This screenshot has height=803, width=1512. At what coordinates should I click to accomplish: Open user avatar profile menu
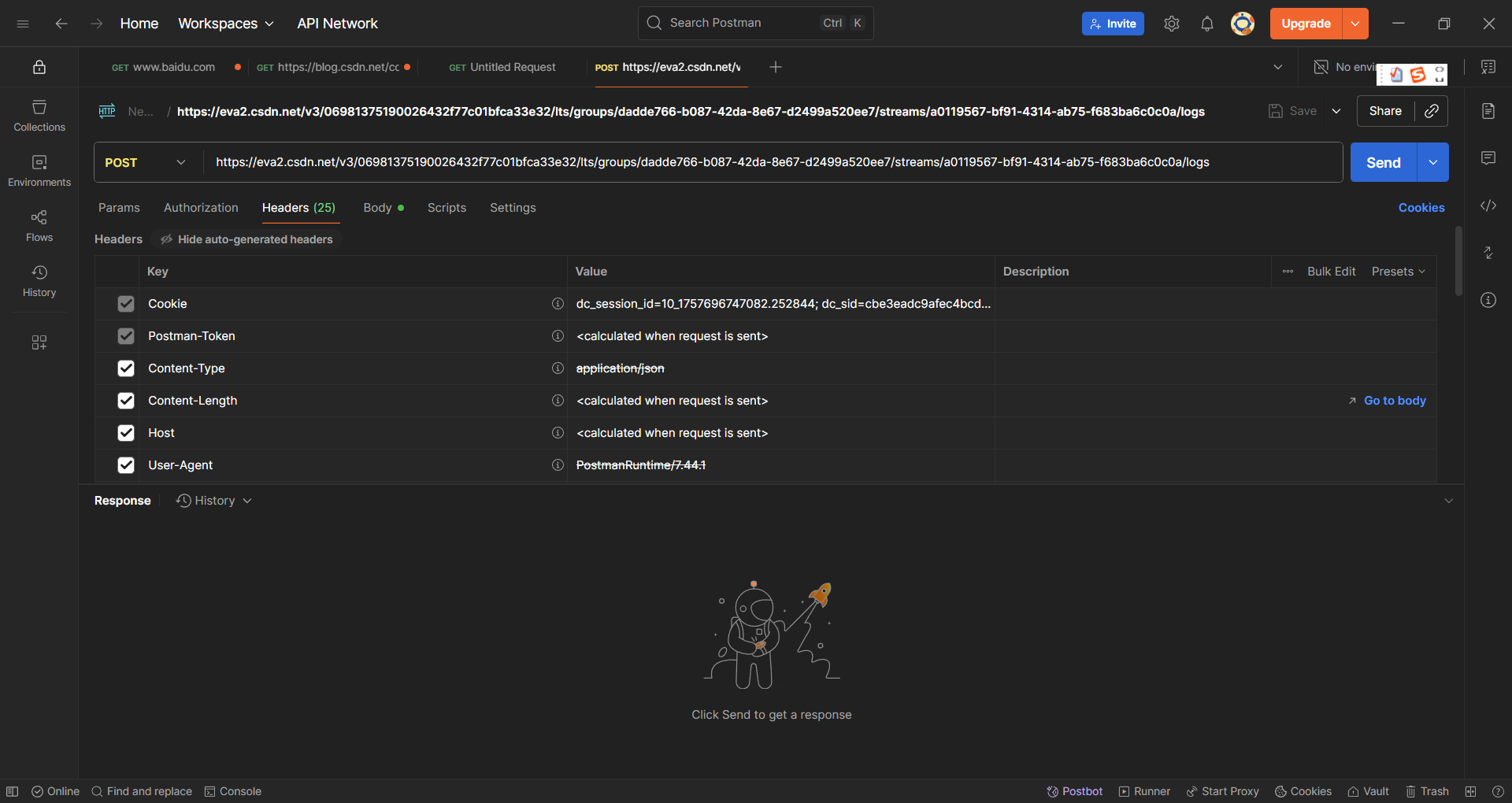coord(1243,24)
